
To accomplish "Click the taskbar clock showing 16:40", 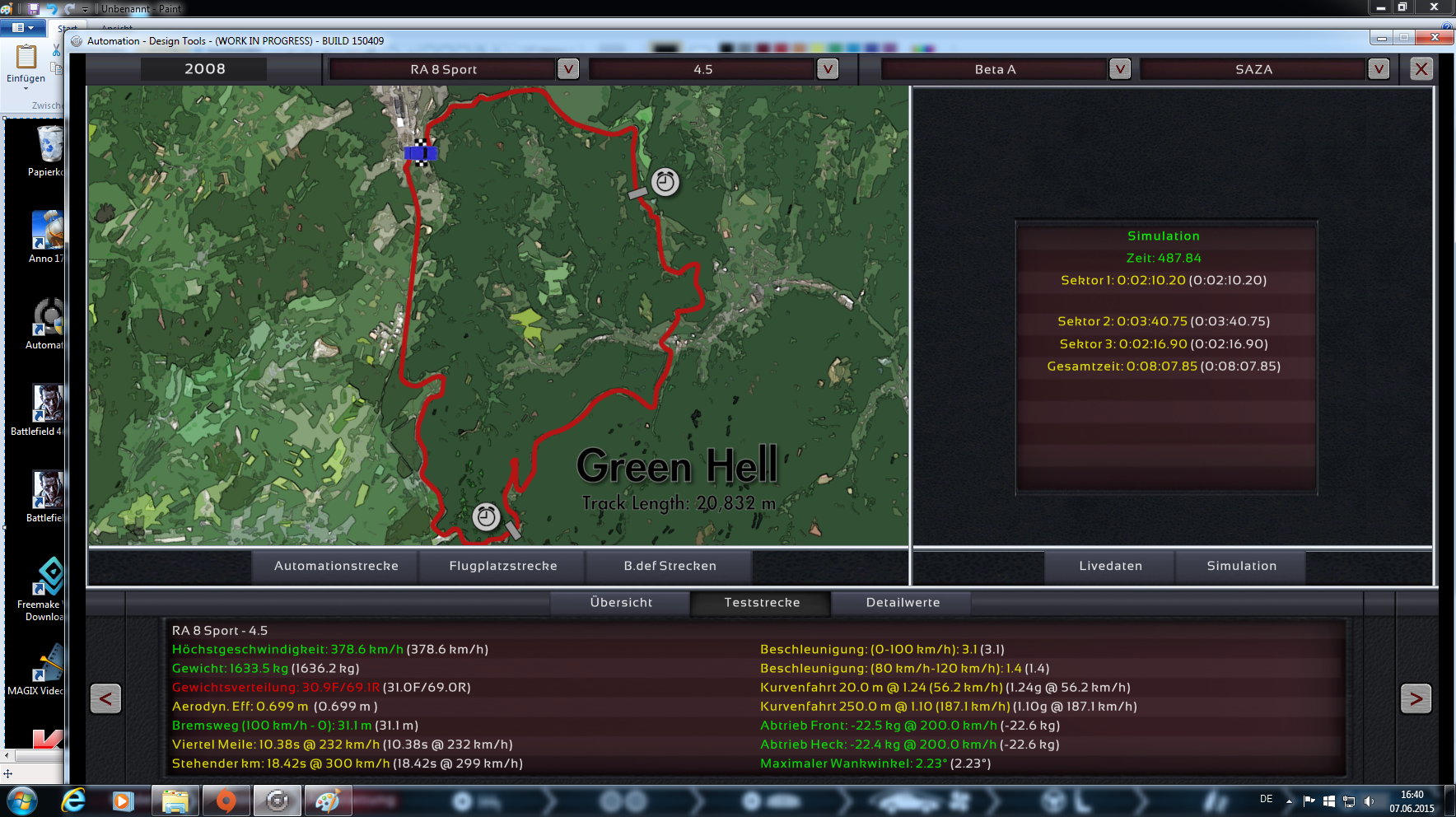I will [x=1412, y=801].
